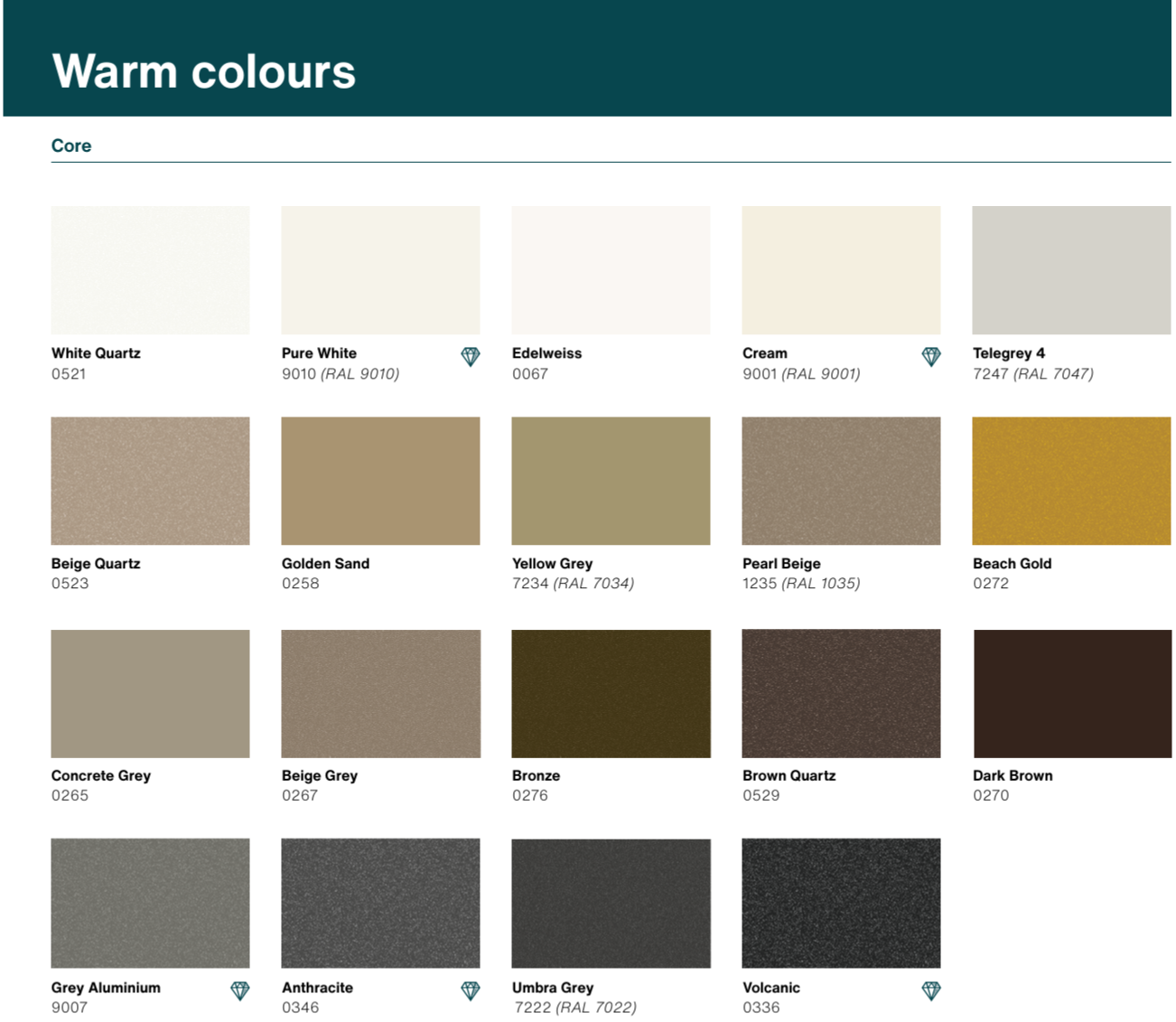The height and width of the screenshot is (1022, 1176).
Task: Pick the Golden Sand swatch
Action: [380, 481]
